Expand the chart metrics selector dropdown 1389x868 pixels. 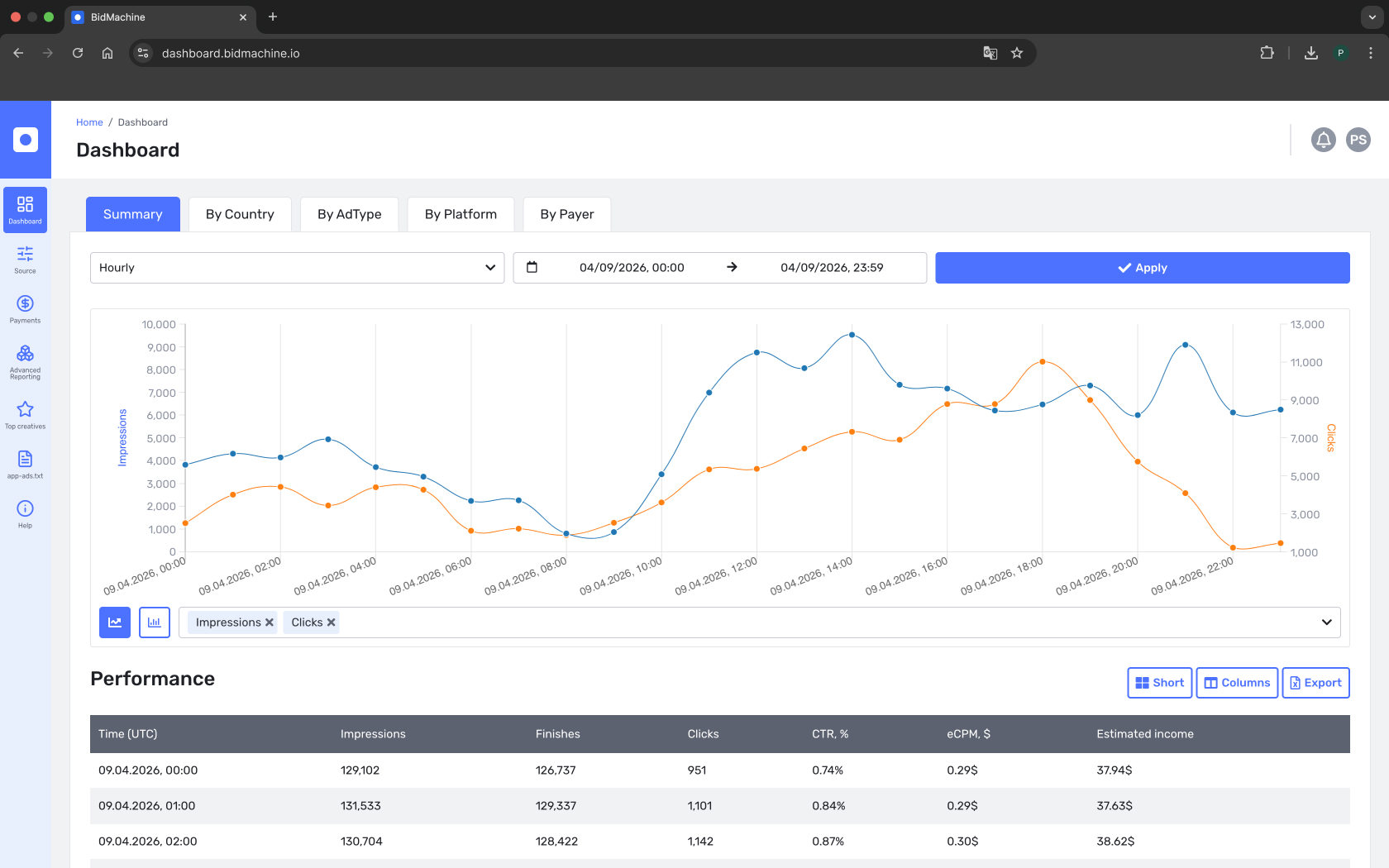coord(1326,622)
